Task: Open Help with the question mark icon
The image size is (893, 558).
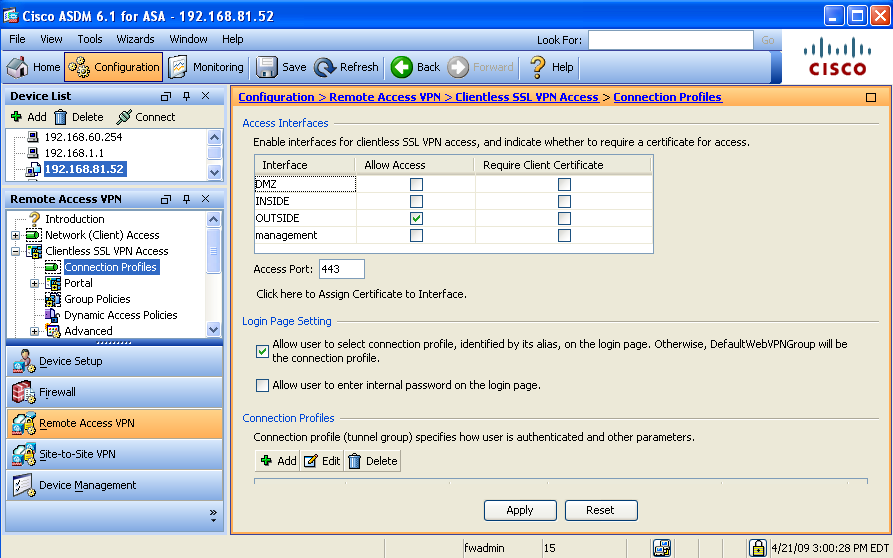Action: pyautogui.click(x=551, y=67)
